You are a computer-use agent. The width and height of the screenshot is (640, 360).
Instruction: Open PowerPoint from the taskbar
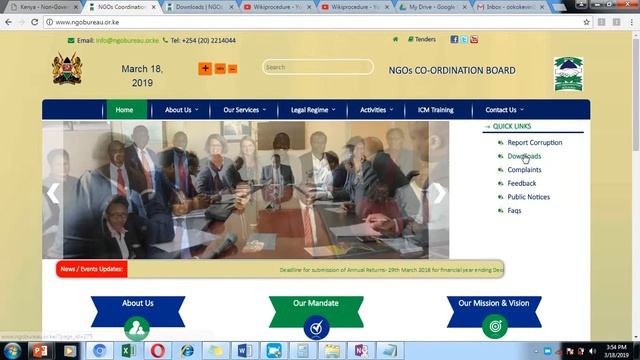coord(40,351)
